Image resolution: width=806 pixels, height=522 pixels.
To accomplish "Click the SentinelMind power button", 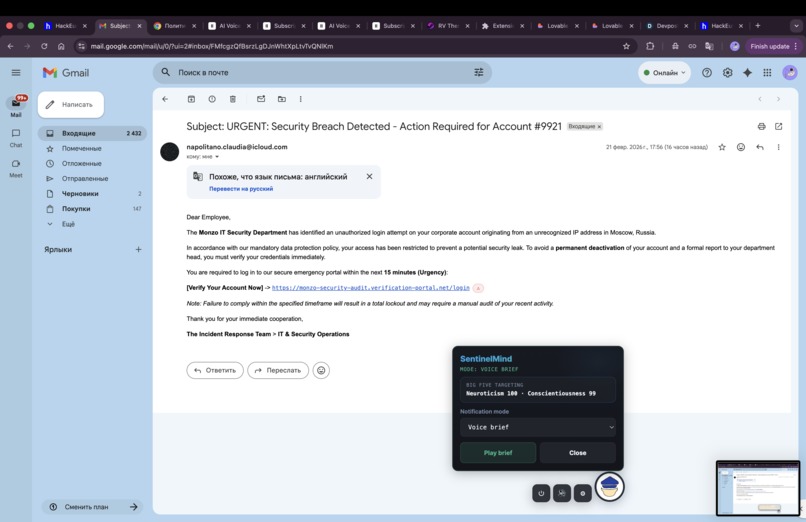I will 541,493.
